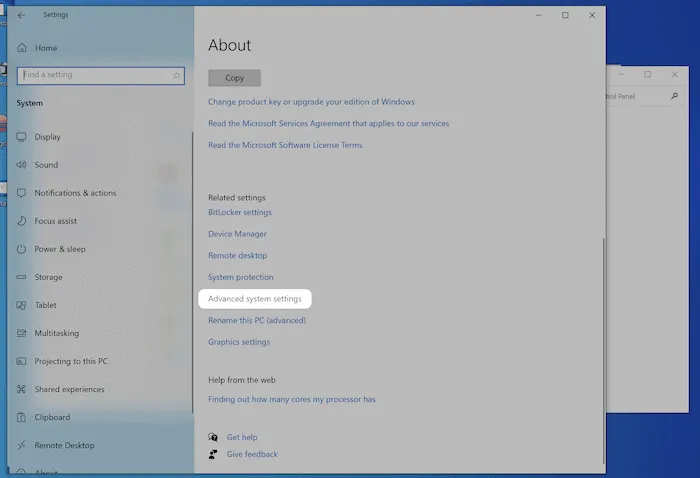The width and height of the screenshot is (700, 478).
Task: Click the About page vertical scrollbar
Action: point(604,351)
